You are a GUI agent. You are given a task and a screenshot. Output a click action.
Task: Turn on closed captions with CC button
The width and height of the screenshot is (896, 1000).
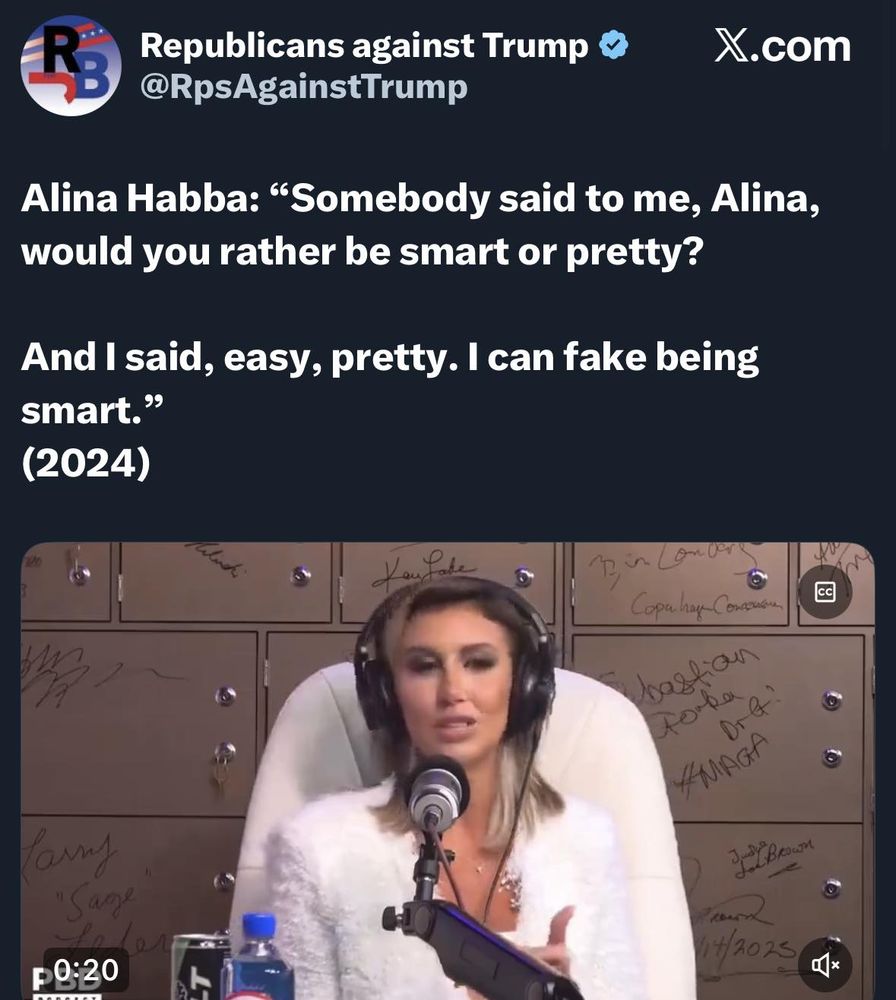pos(825,592)
